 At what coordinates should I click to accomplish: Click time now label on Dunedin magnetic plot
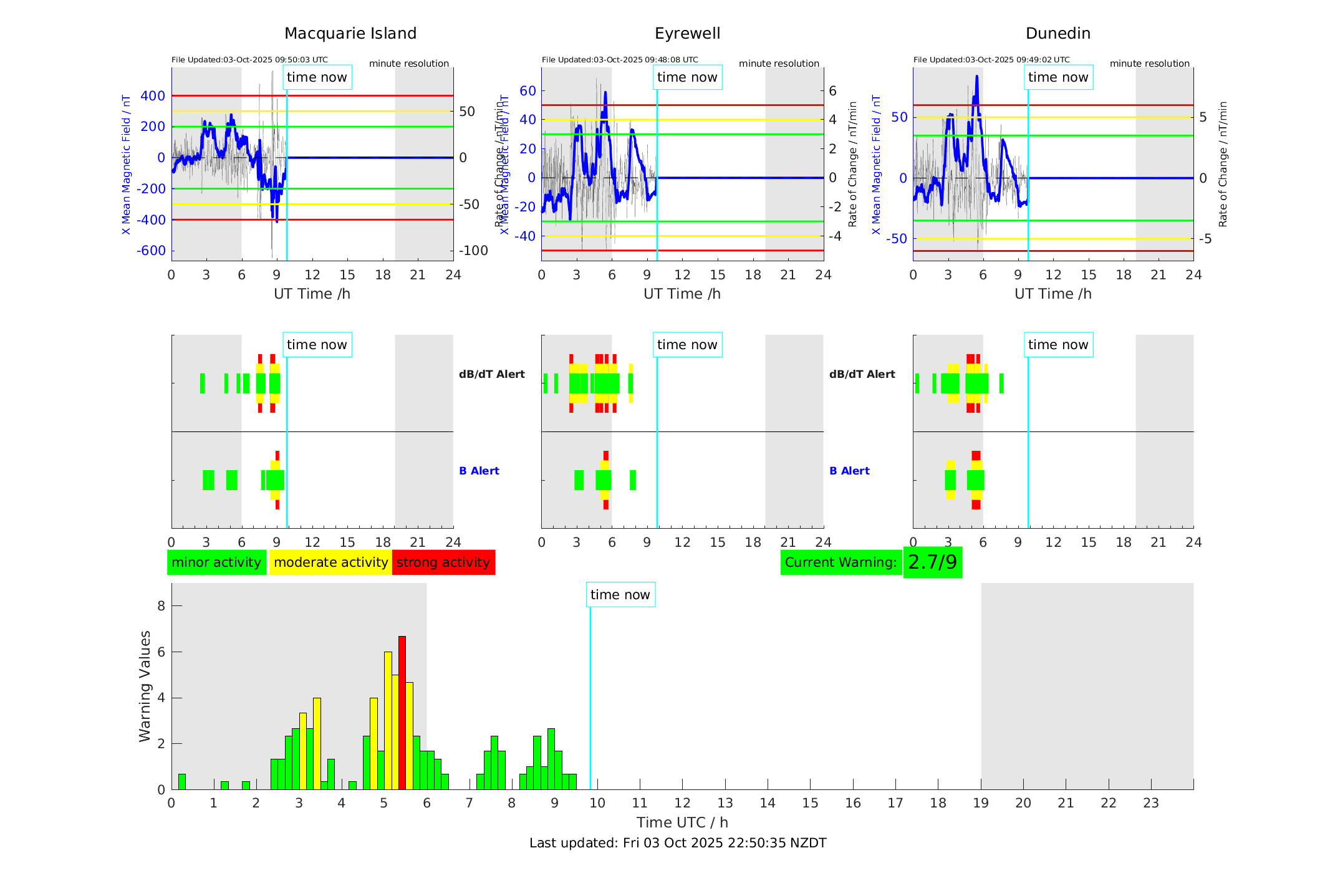(x=1057, y=77)
